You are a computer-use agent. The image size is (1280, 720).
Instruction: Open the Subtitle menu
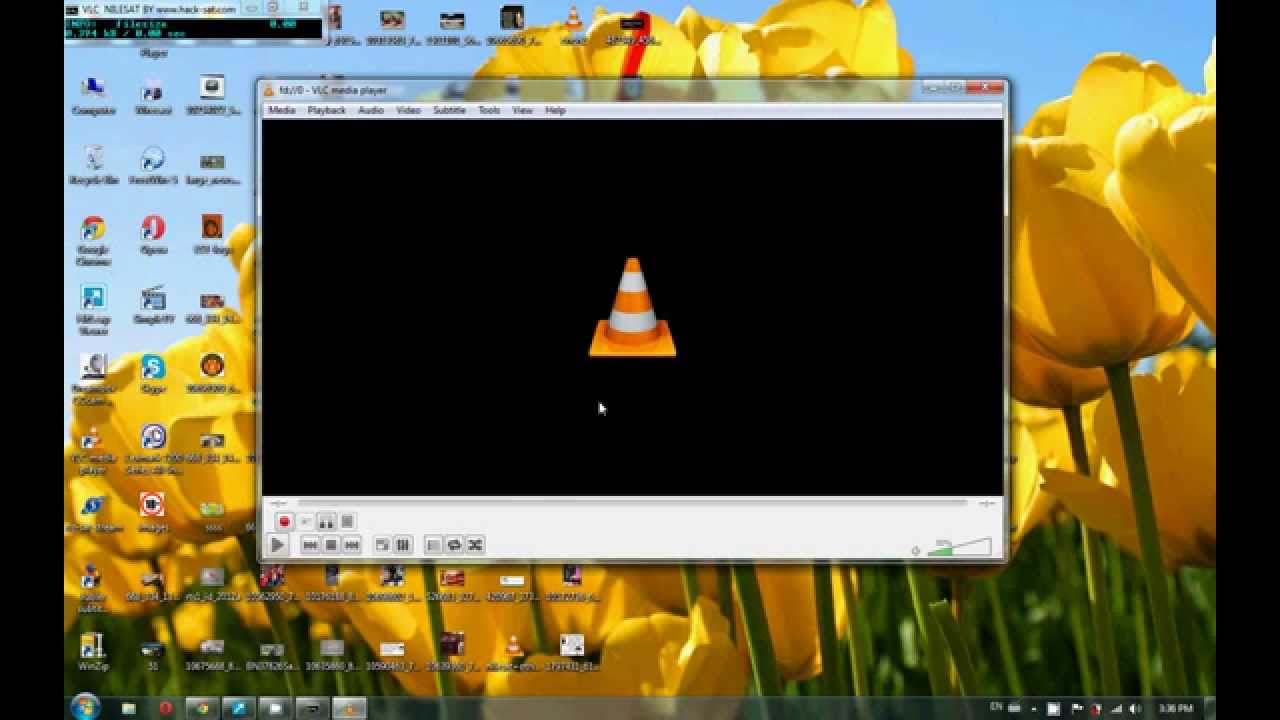(449, 110)
